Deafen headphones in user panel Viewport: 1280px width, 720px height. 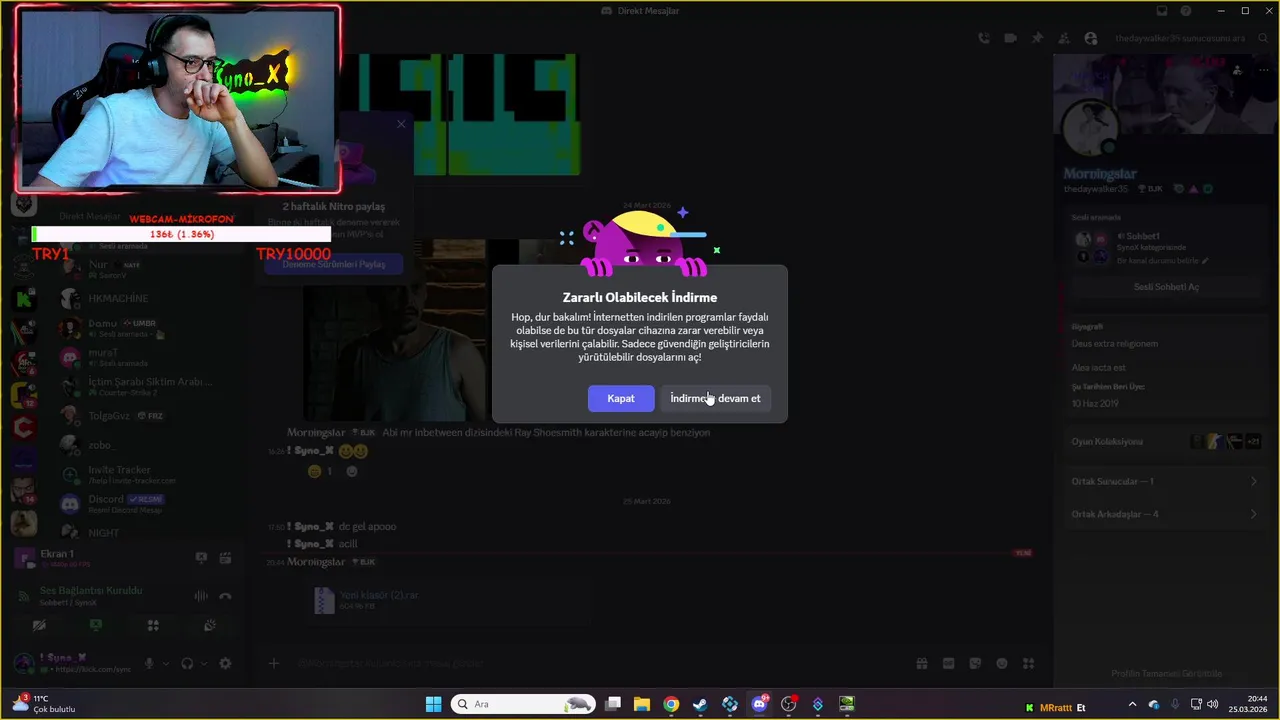tap(187, 663)
